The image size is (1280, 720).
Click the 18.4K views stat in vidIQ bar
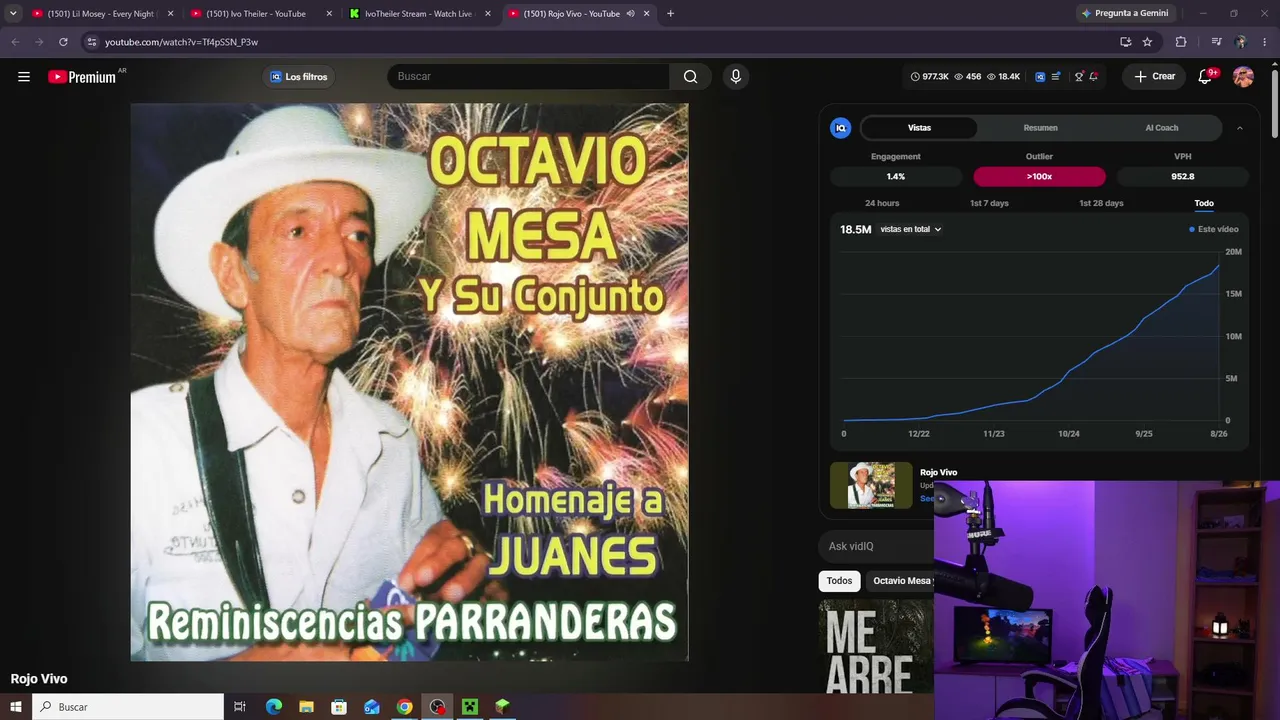pyautogui.click(x=1003, y=77)
